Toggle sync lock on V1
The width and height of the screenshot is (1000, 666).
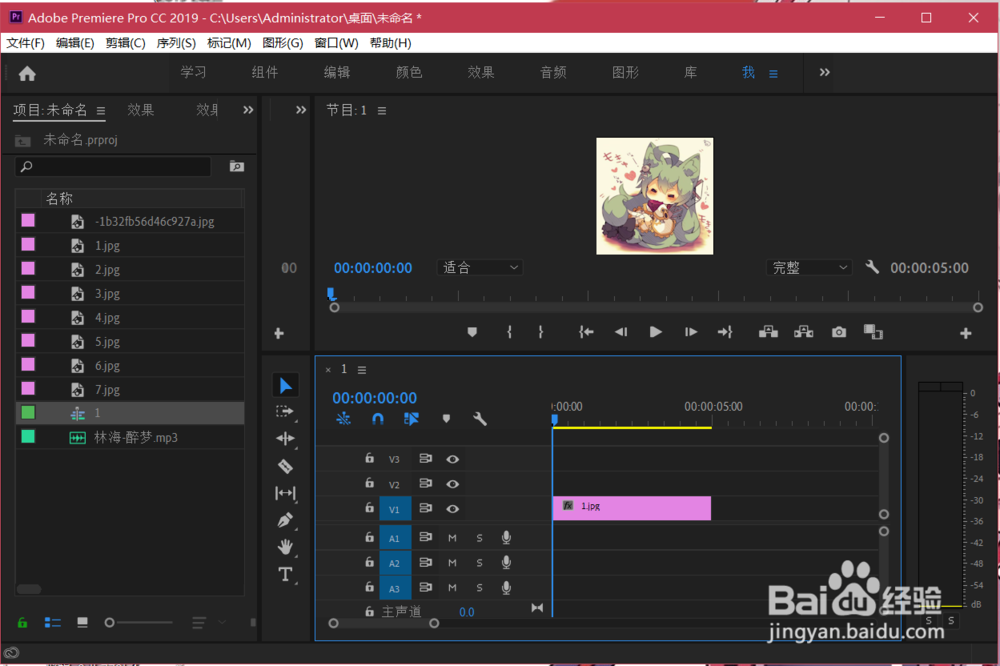pyautogui.click(x=425, y=508)
